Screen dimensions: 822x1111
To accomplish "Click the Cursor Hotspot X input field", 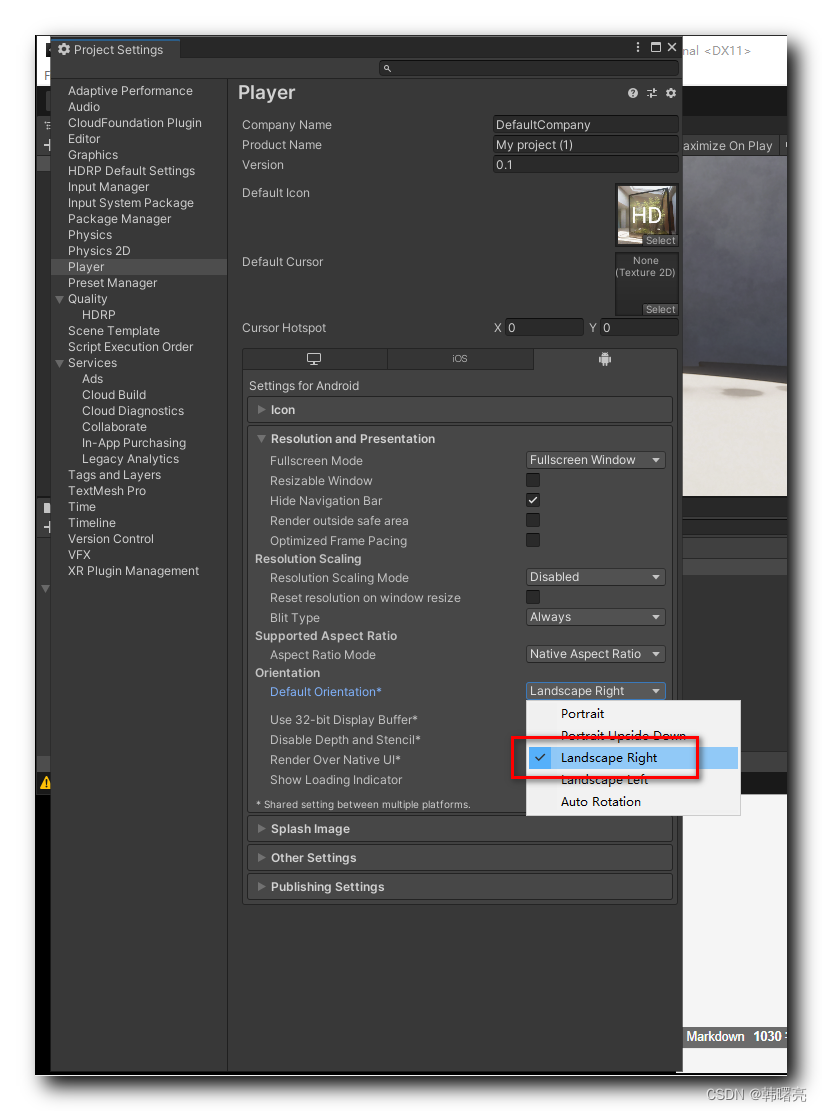I will 543,327.
